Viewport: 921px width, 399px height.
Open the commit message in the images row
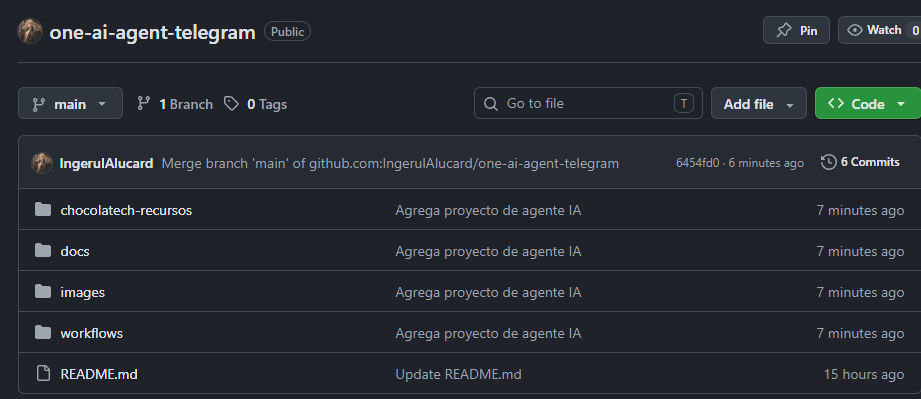pyautogui.click(x=488, y=292)
